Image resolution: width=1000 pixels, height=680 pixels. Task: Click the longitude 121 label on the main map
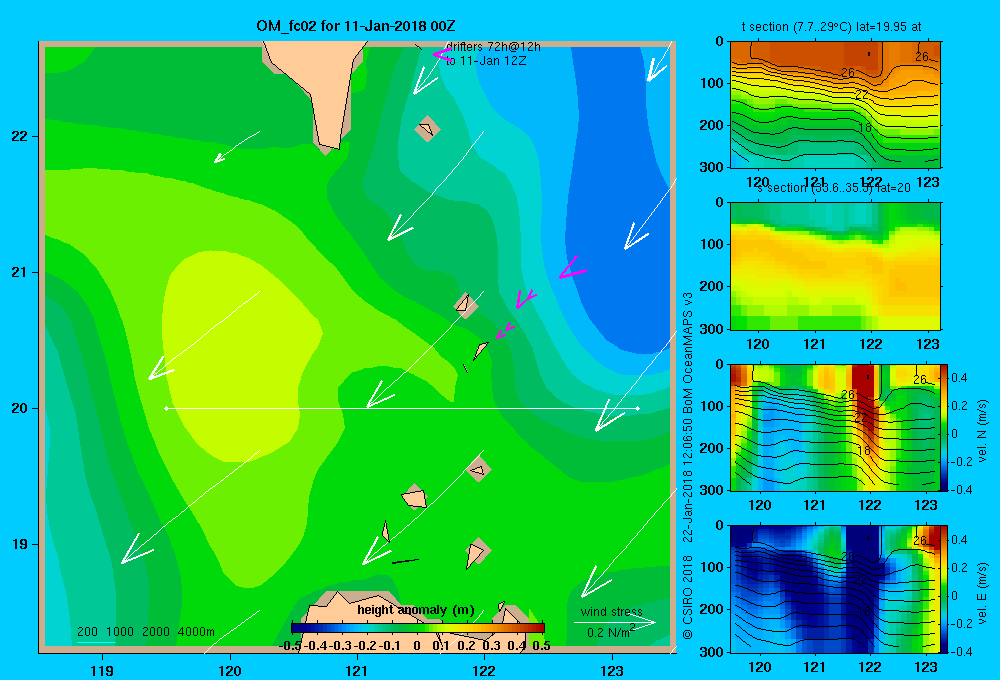(x=357, y=670)
